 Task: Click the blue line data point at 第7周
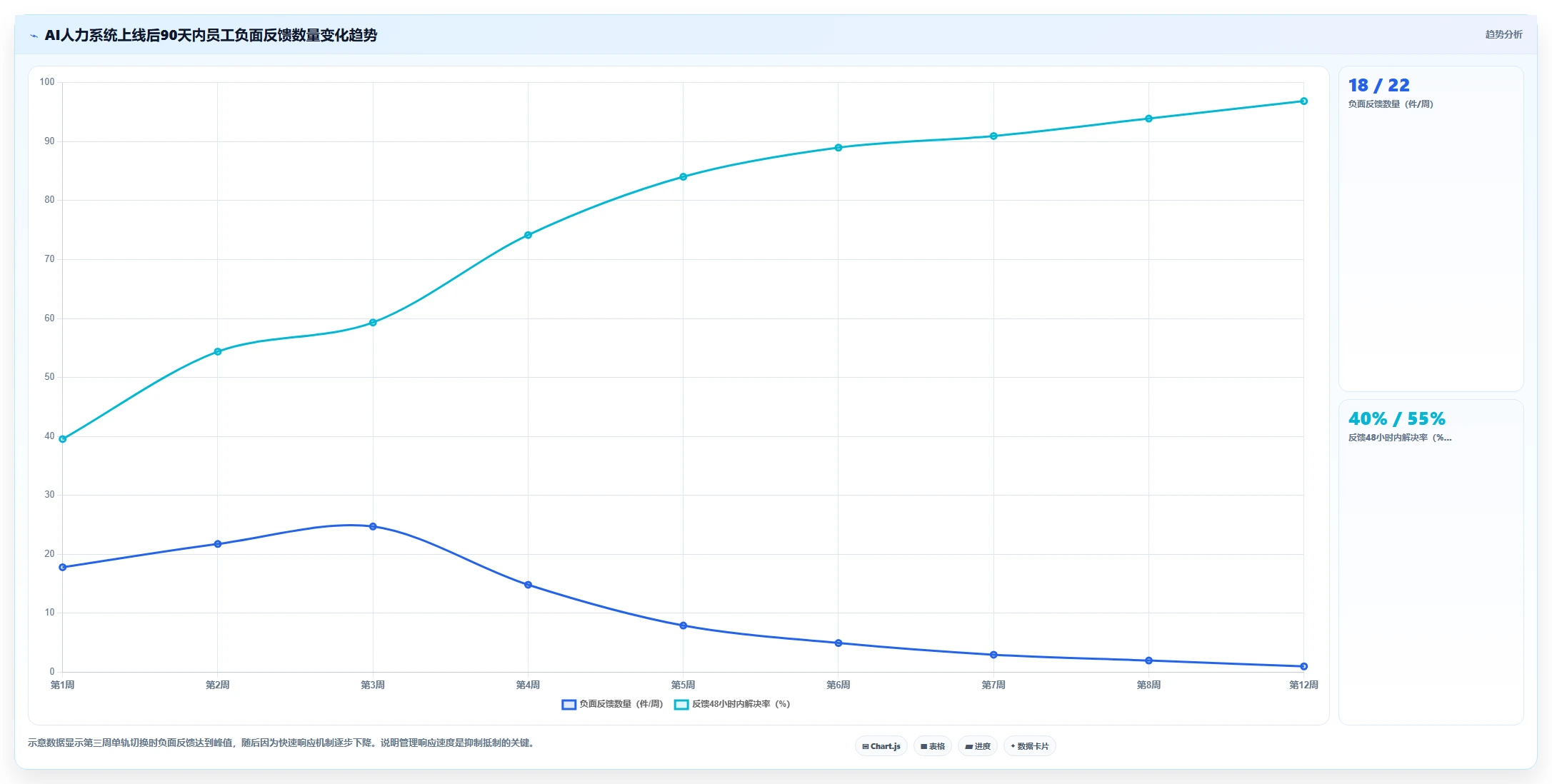993,655
